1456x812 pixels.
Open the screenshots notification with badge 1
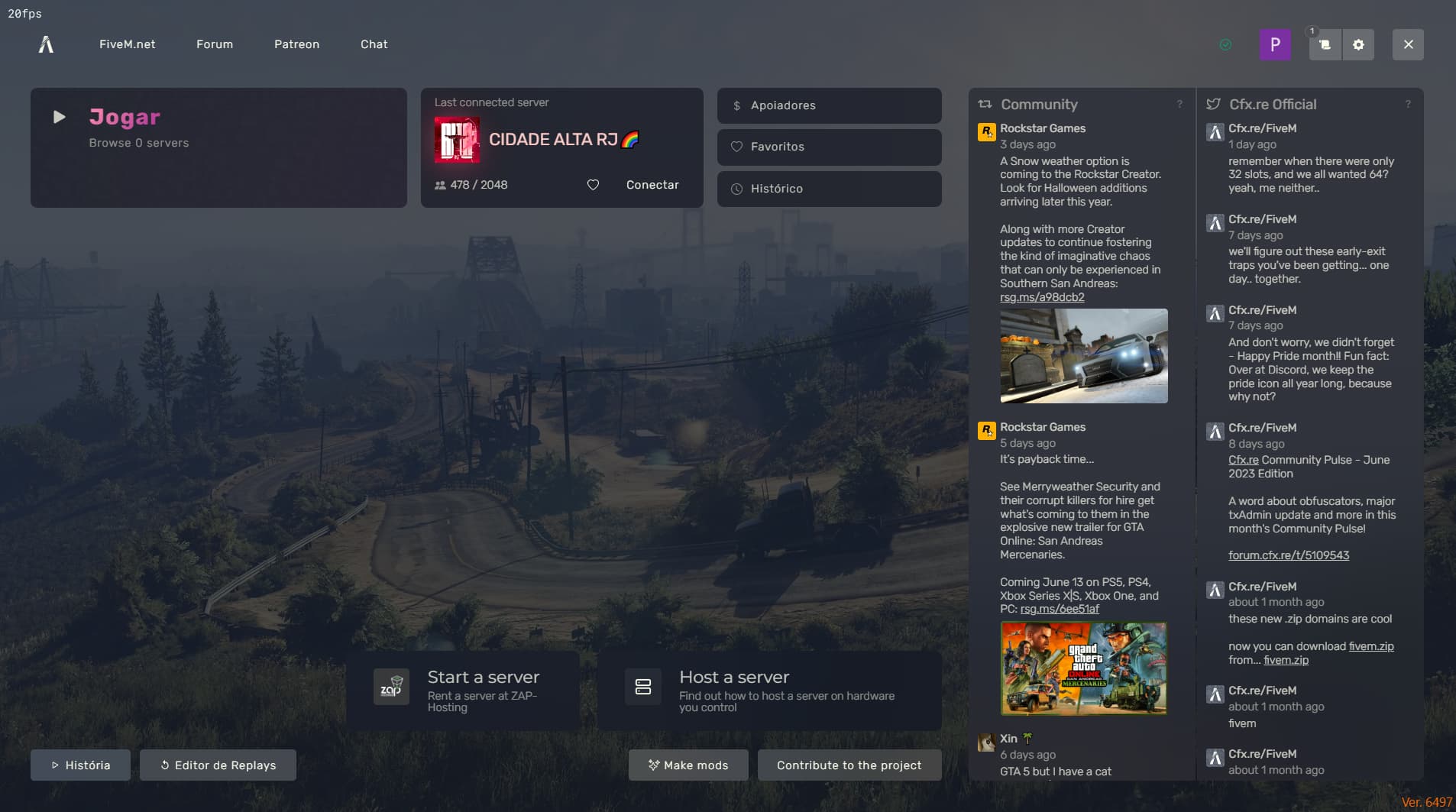tap(1324, 44)
